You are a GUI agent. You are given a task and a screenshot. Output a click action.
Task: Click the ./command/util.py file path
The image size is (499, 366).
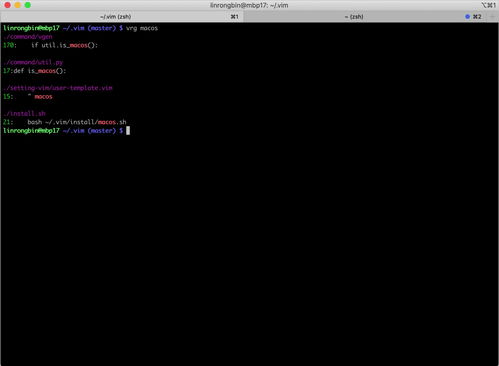33,62
